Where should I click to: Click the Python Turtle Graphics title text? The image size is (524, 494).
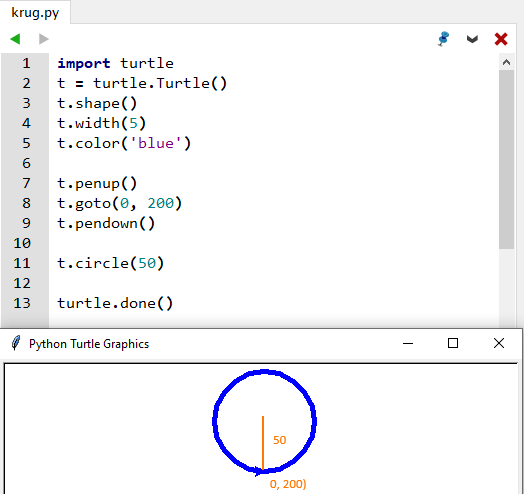(89, 344)
